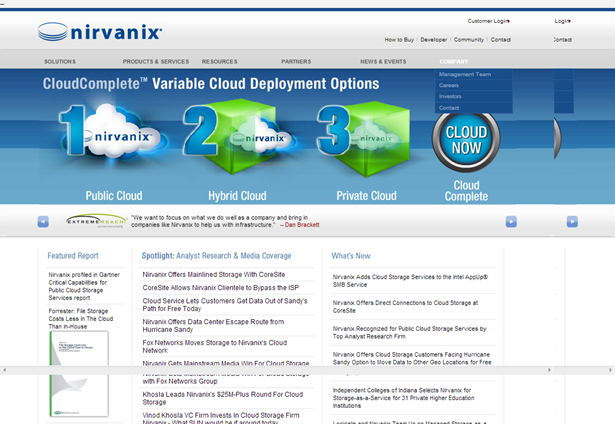Viewport: 615px width, 424px height.
Task: Open Forrester File Storage Costs Less link
Action: tap(81, 318)
